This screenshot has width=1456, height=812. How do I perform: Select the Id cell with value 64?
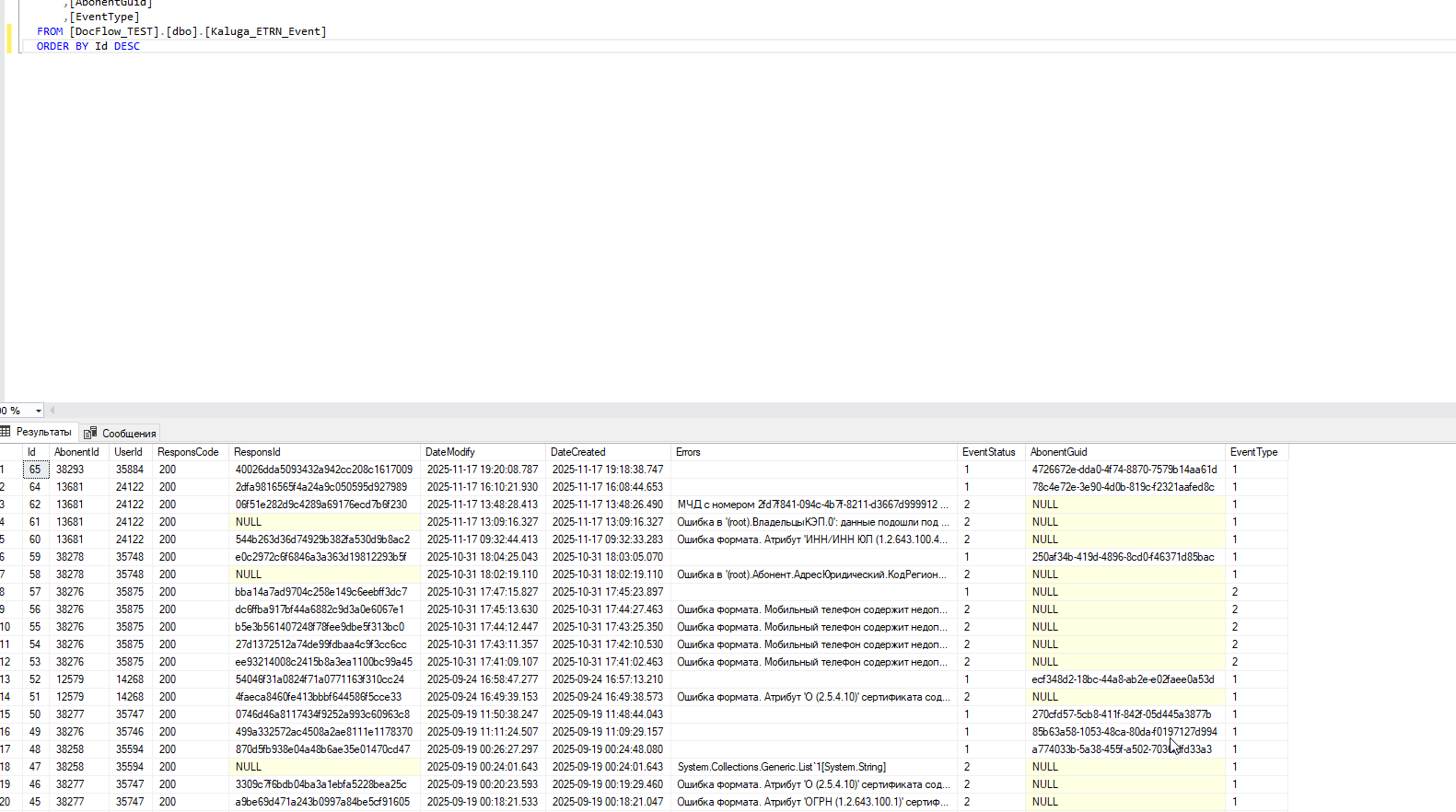click(x=35, y=487)
